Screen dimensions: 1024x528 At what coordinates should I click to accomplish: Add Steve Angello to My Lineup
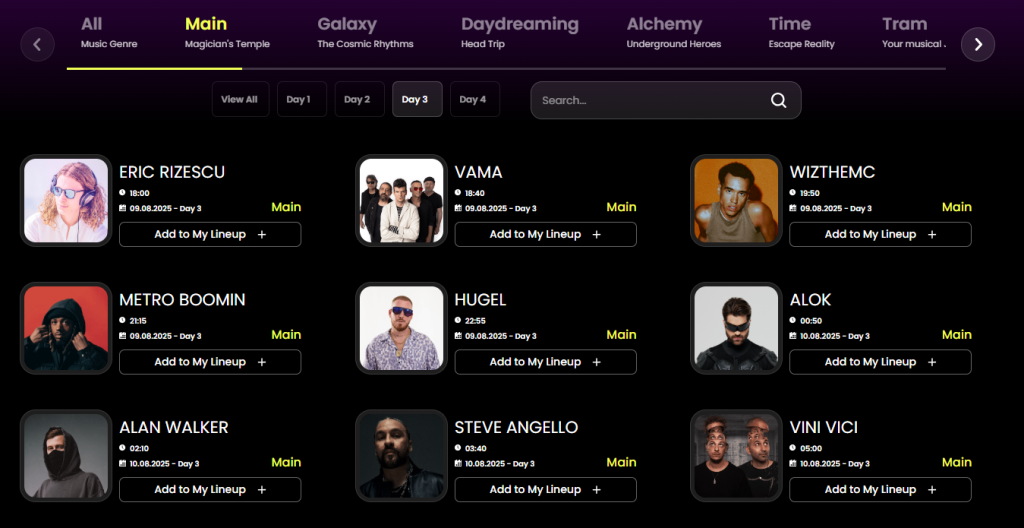(x=545, y=489)
